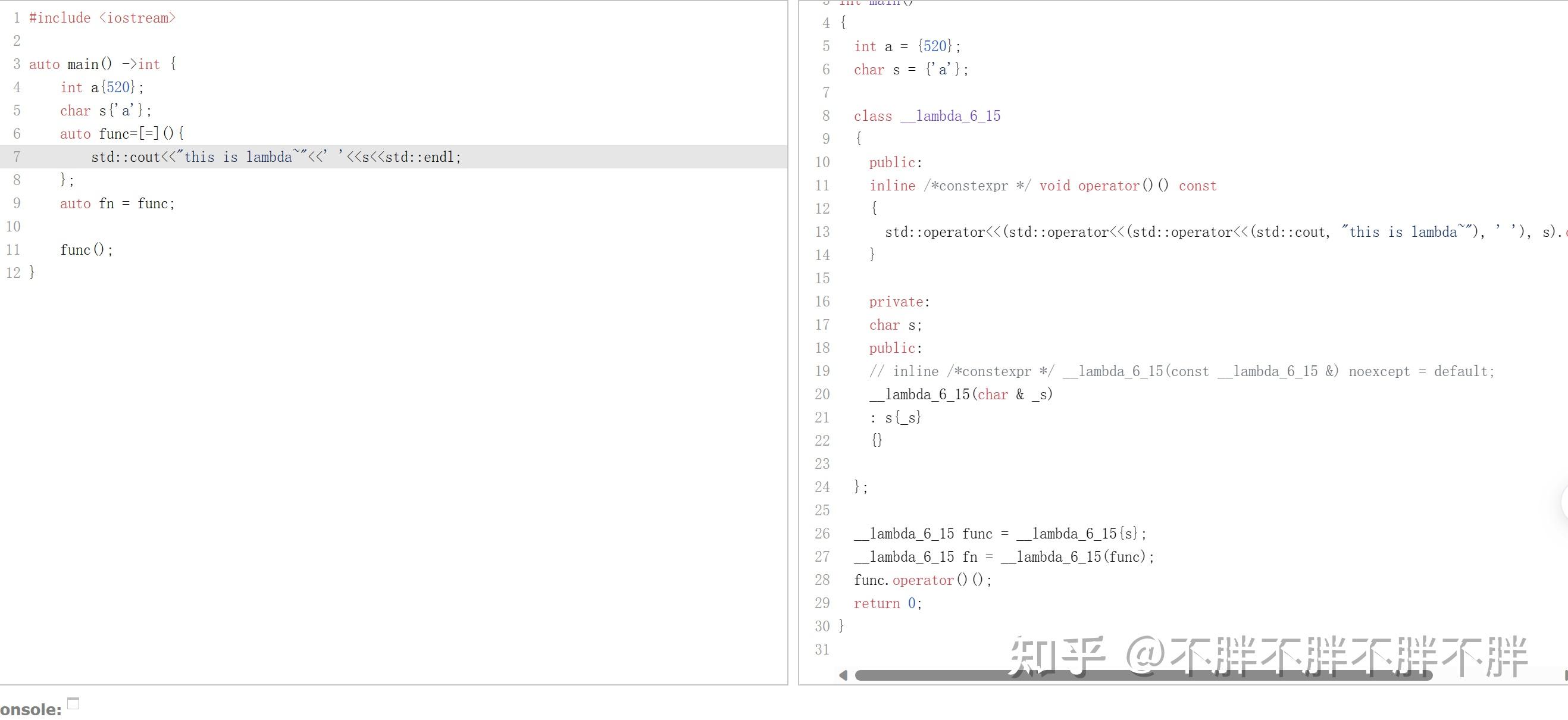Click '__lambda_6_15(char & _s)' constructor line

coord(960,395)
